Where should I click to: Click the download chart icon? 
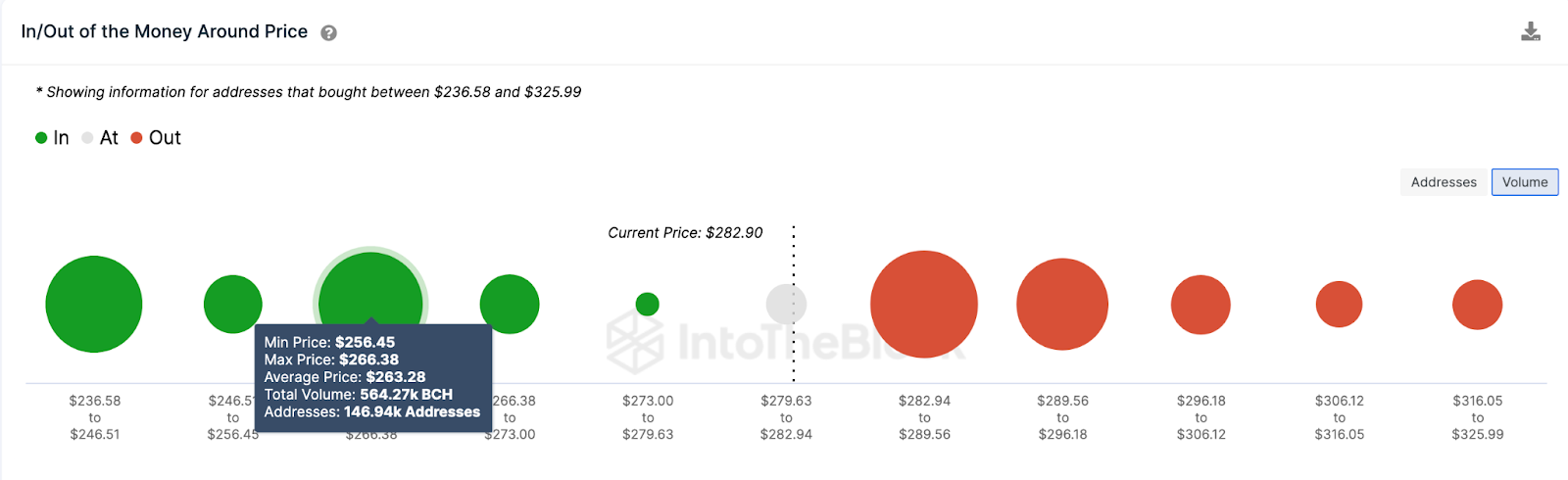[1531, 31]
